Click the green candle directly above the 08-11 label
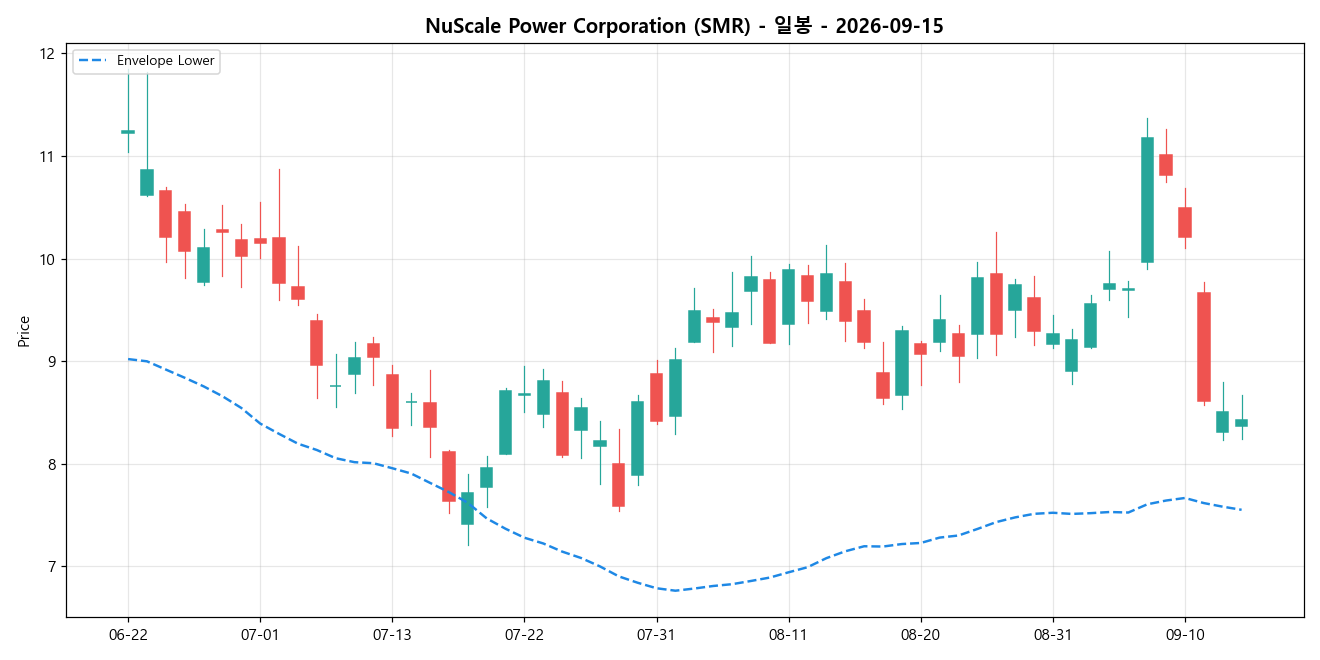The height and width of the screenshot is (660, 1320). (788, 296)
